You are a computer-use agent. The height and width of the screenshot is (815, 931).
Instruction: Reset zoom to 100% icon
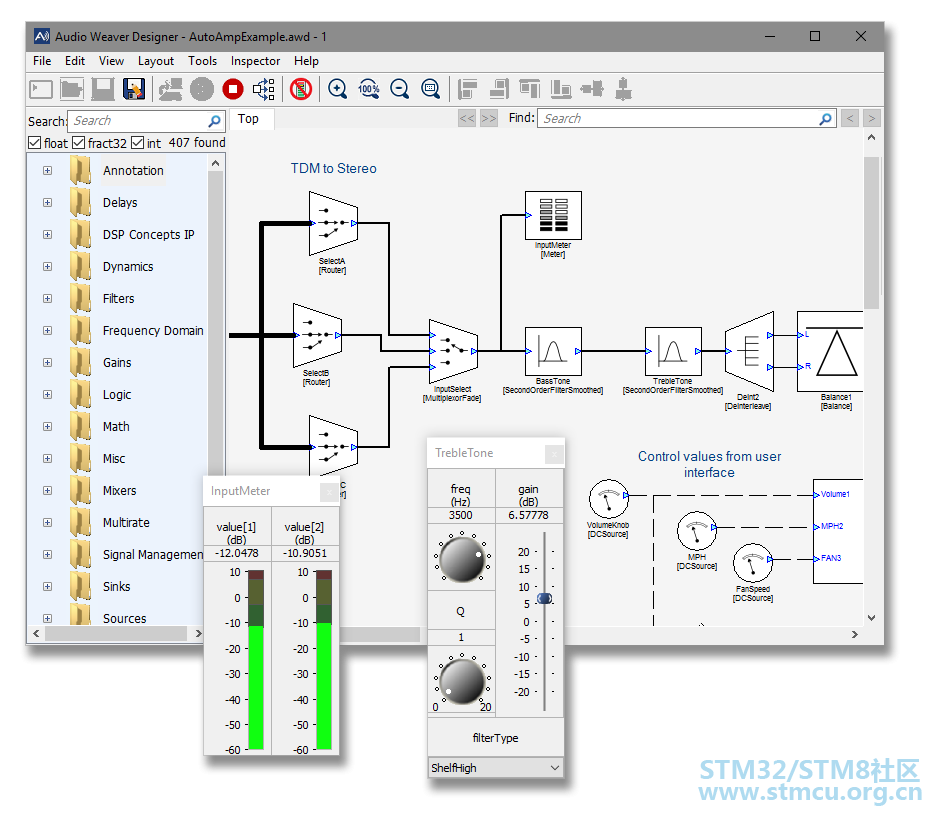click(368, 90)
